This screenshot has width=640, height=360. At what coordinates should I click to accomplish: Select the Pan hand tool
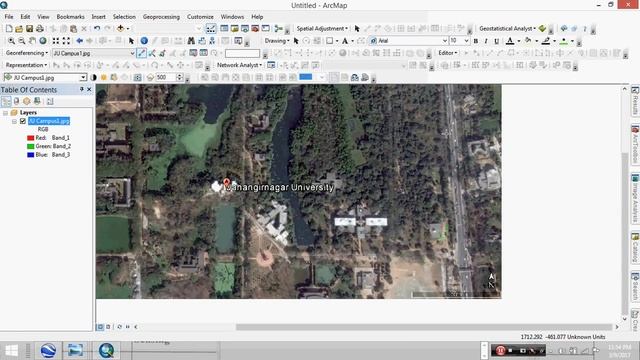pos(32,41)
